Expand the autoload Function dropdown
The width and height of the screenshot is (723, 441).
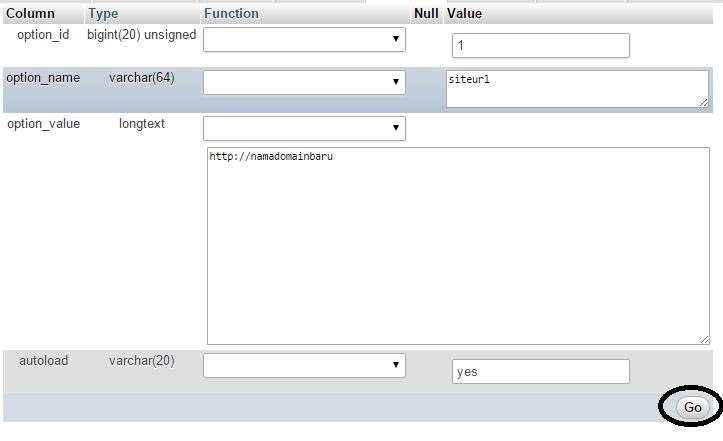coord(304,366)
